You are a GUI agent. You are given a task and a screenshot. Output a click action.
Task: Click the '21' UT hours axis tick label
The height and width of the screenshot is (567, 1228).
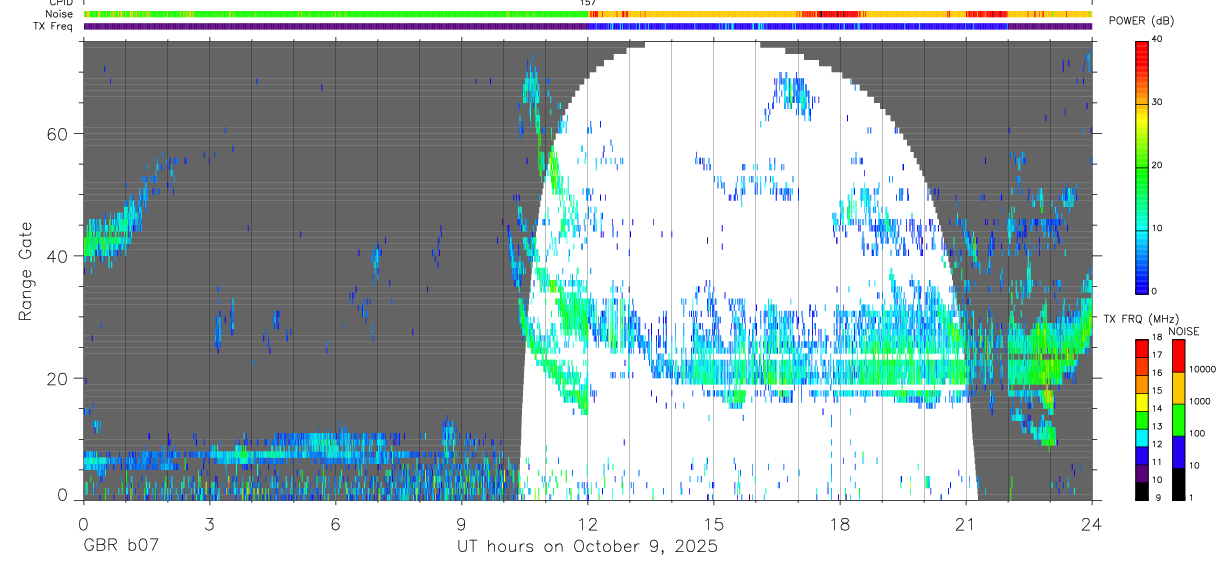(x=966, y=523)
